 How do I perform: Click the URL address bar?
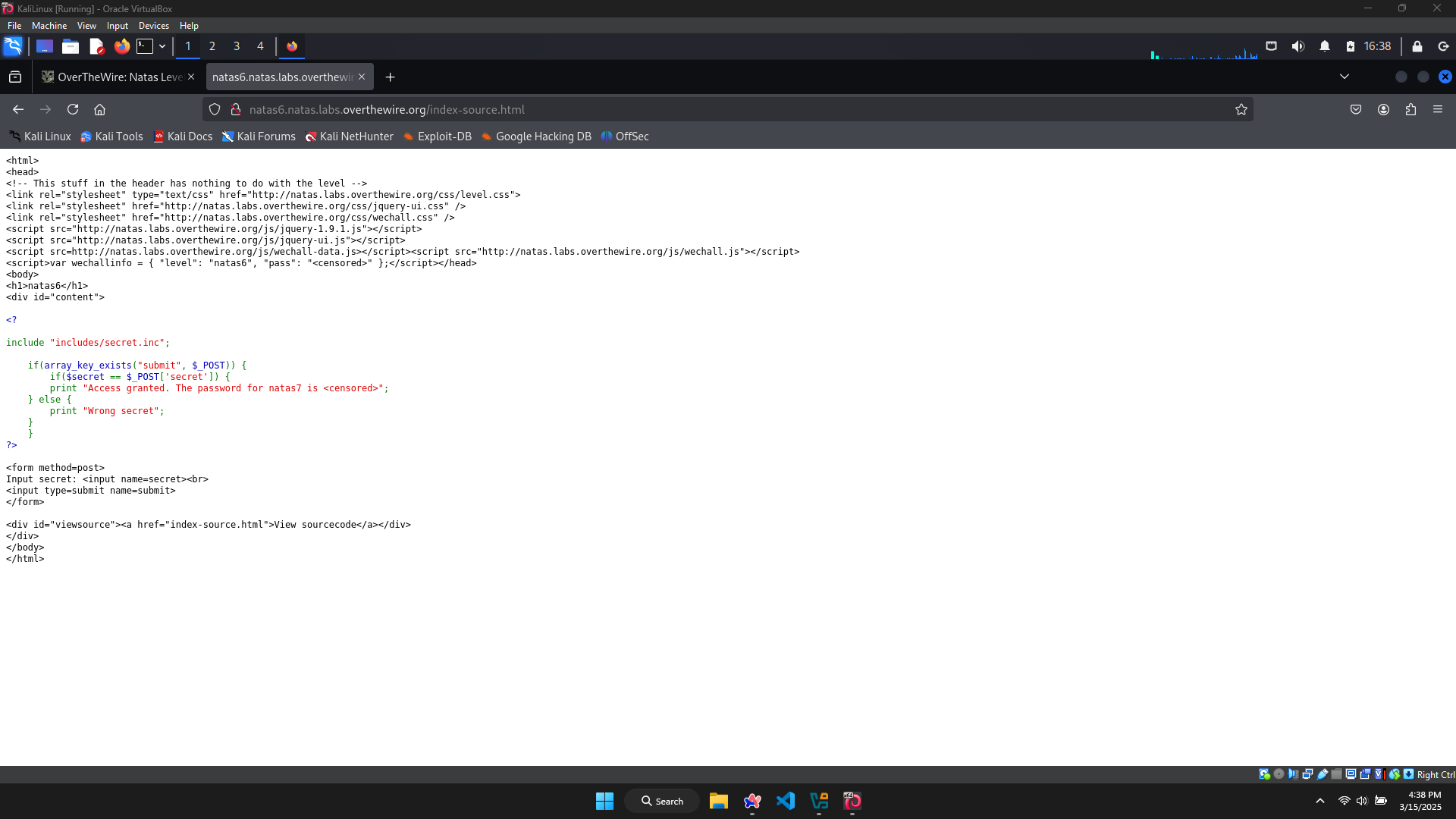point(728,109)
